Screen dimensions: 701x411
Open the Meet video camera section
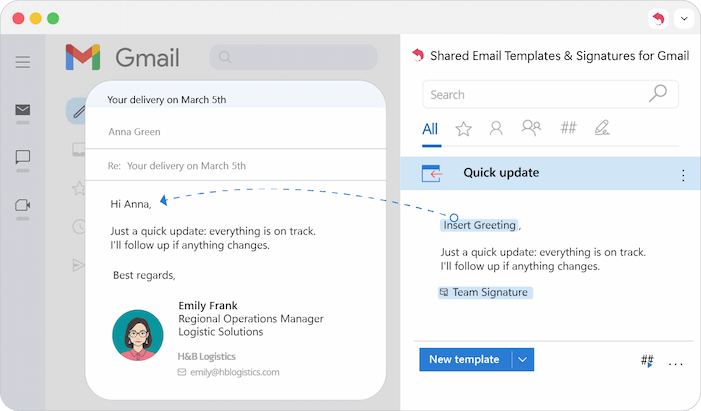tap(23, 205)
